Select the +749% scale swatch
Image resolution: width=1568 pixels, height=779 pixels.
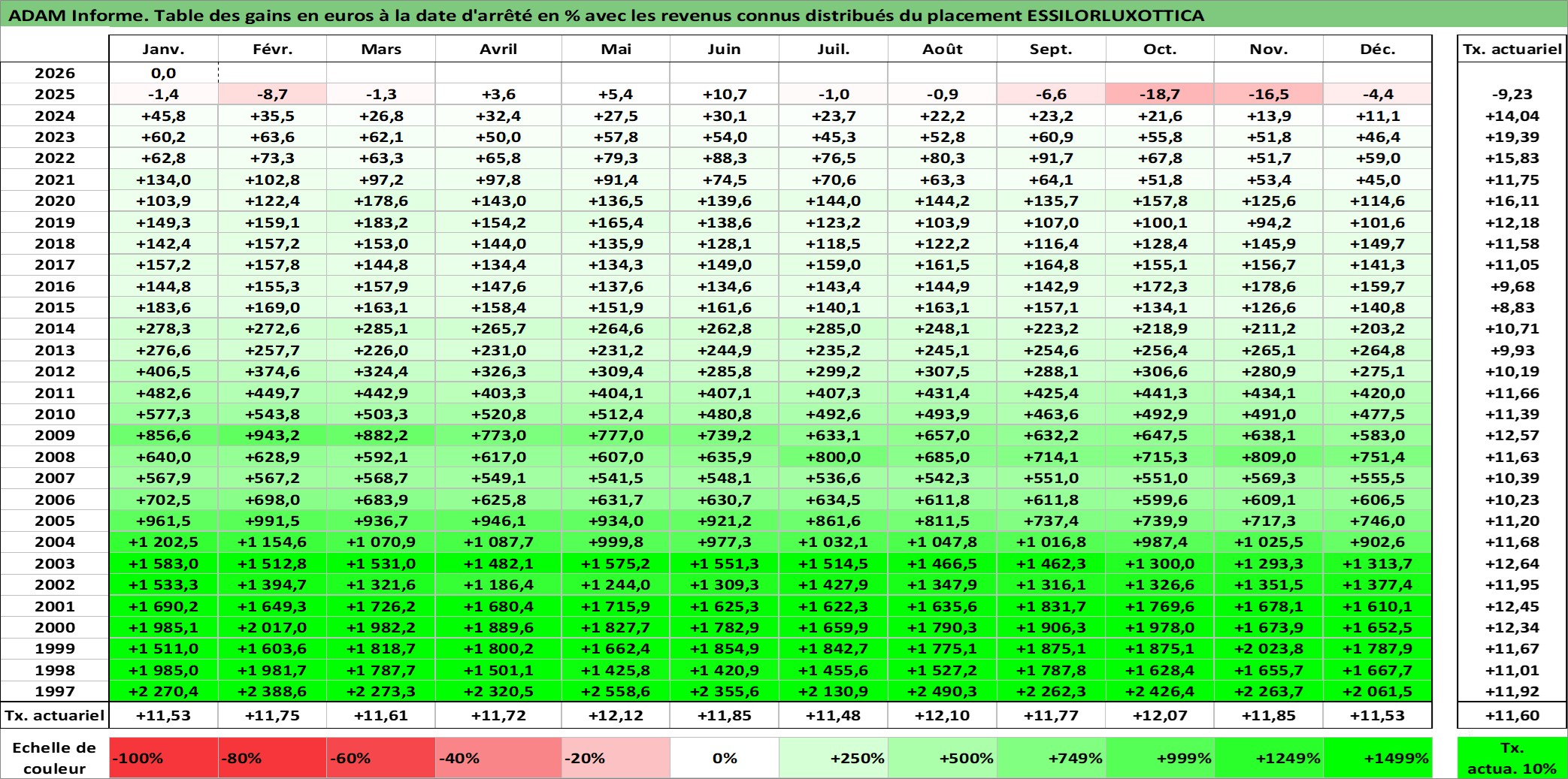(x=1051, y=758)
